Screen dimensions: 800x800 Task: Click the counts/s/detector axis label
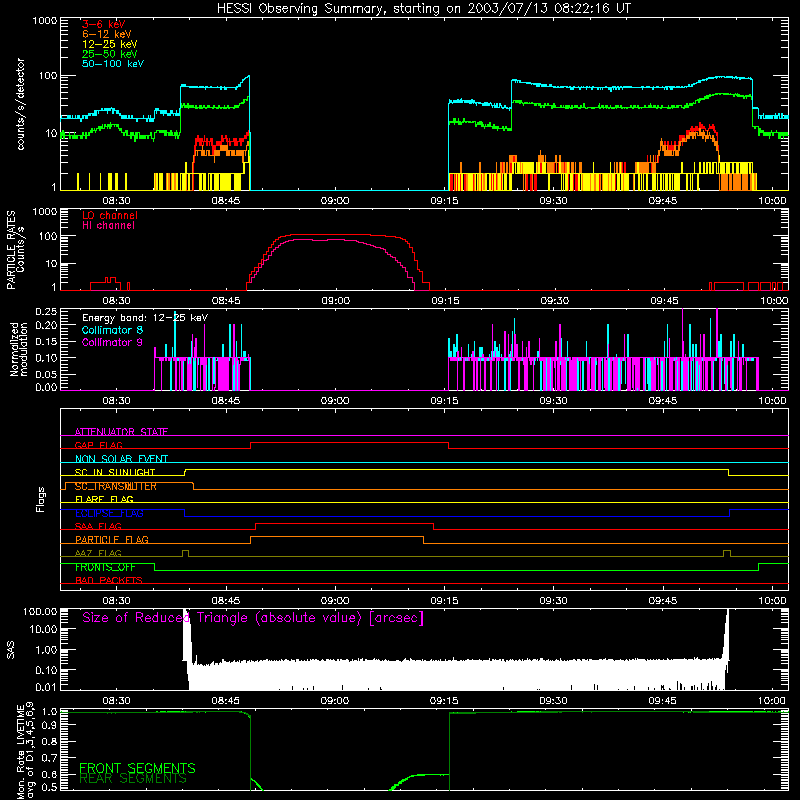tap(20, 104)
